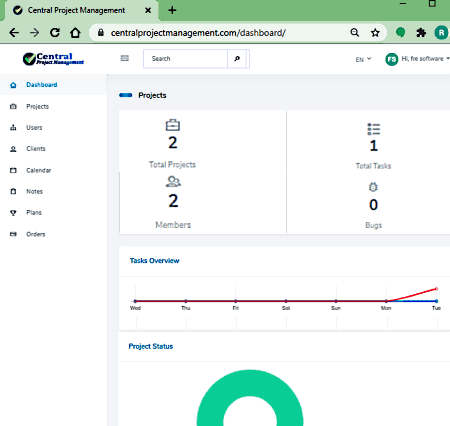The height and width of the screenshot is (426, 450).
Task: Reload the page with refresh icon
Action: pos(55,33)
